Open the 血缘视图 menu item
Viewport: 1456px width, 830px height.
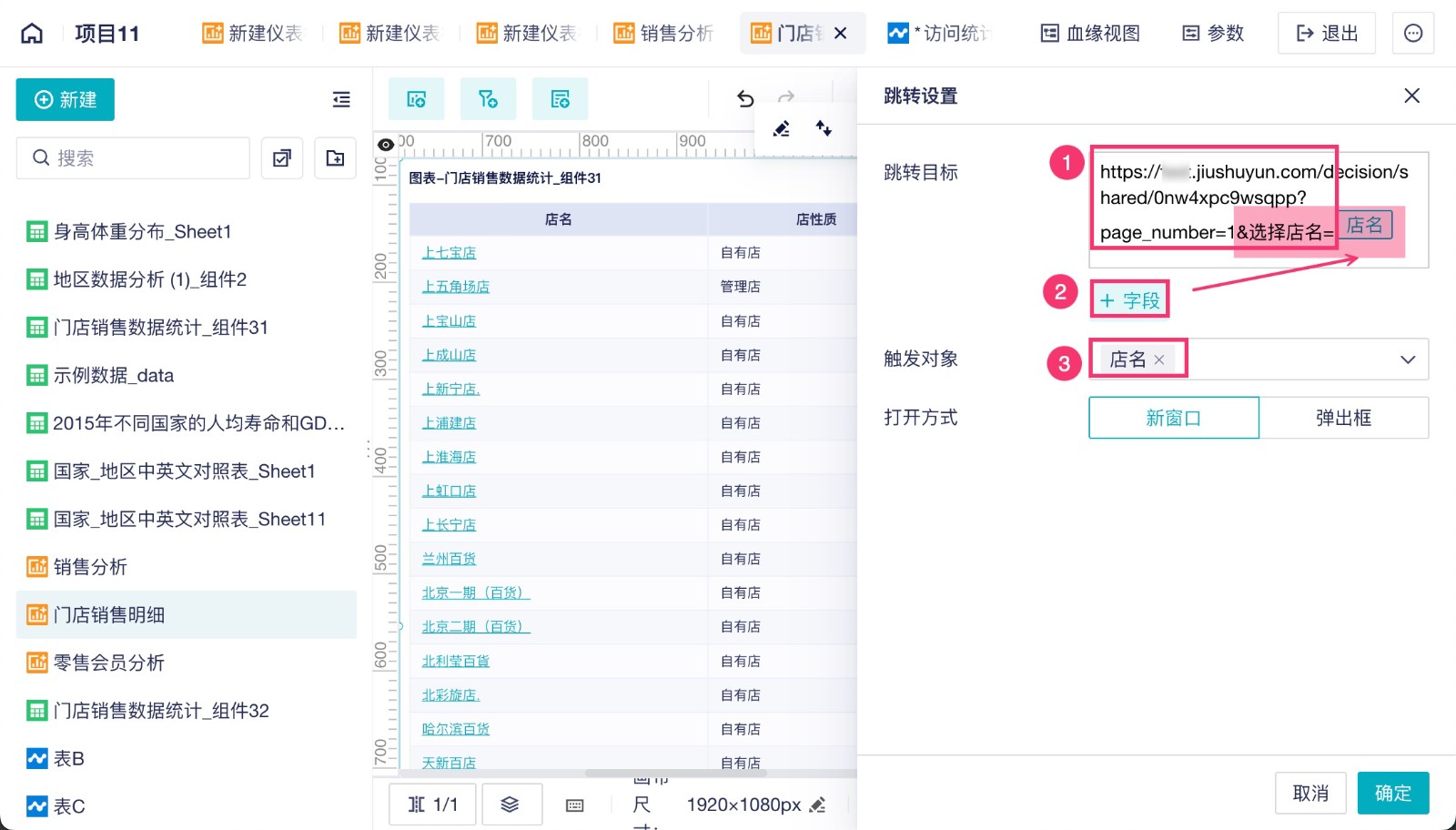[x=1090, y=34]
